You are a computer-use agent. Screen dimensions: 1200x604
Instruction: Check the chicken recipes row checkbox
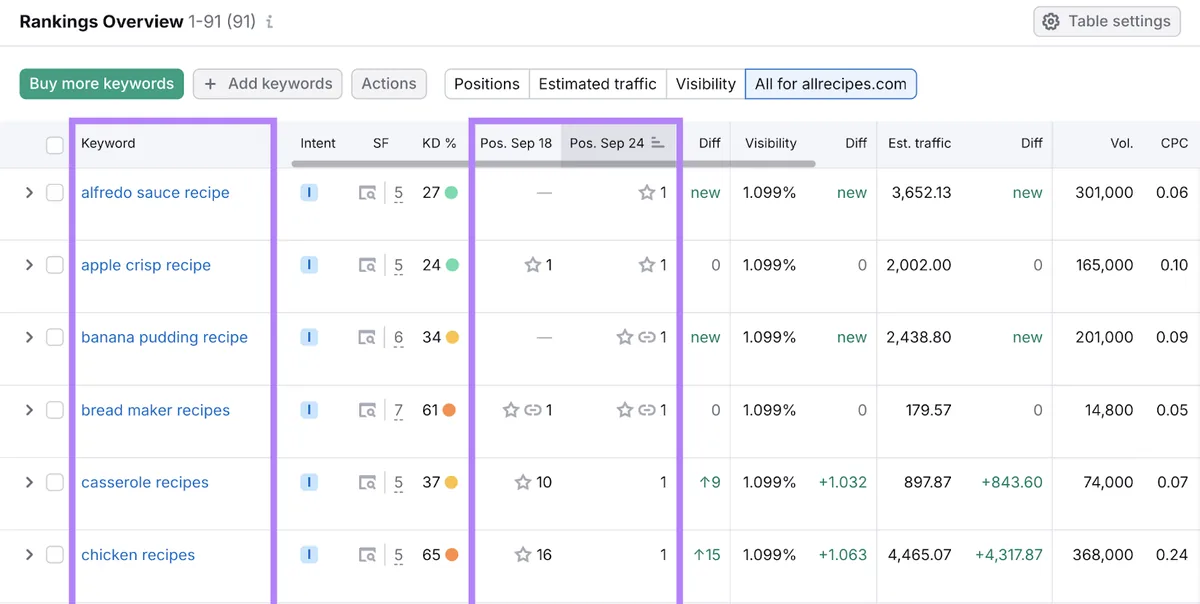(55, 555)
